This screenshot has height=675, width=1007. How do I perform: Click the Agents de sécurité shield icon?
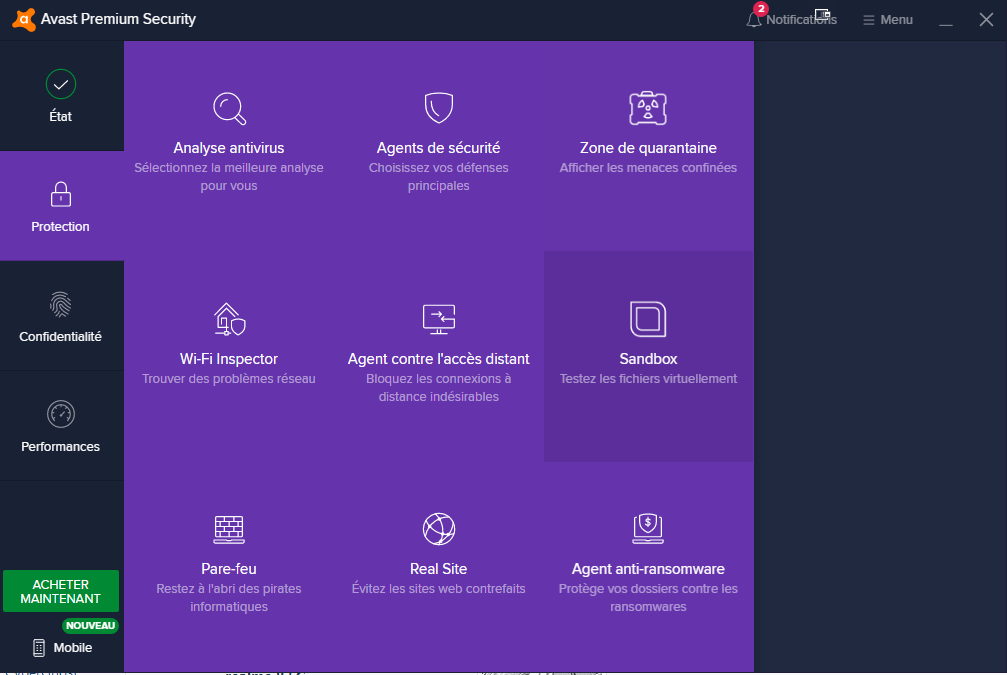pyautogui.click(x=439, y=107)
